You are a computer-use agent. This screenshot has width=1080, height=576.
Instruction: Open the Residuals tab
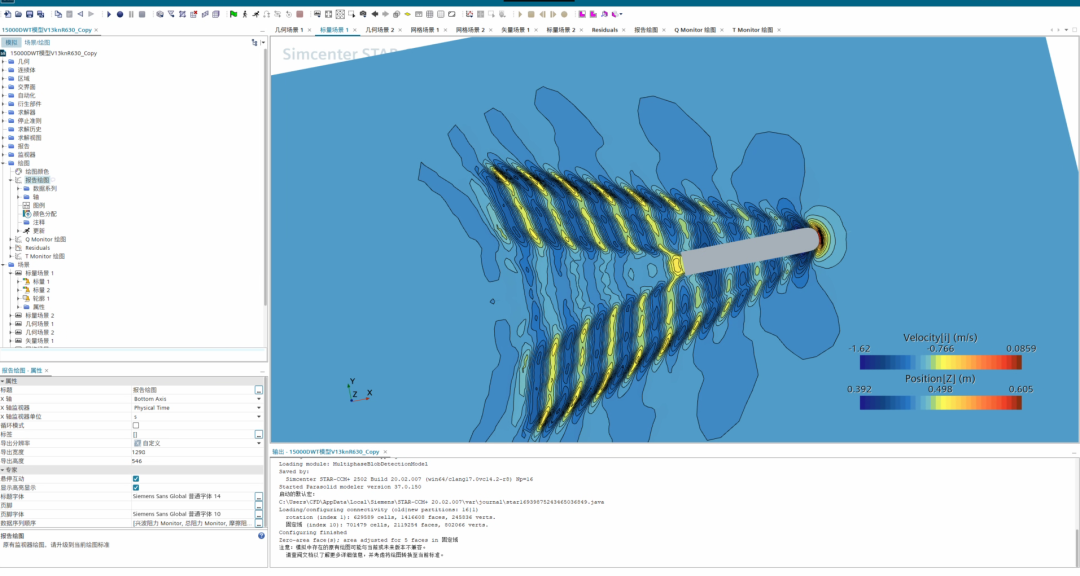pos(605,30)
